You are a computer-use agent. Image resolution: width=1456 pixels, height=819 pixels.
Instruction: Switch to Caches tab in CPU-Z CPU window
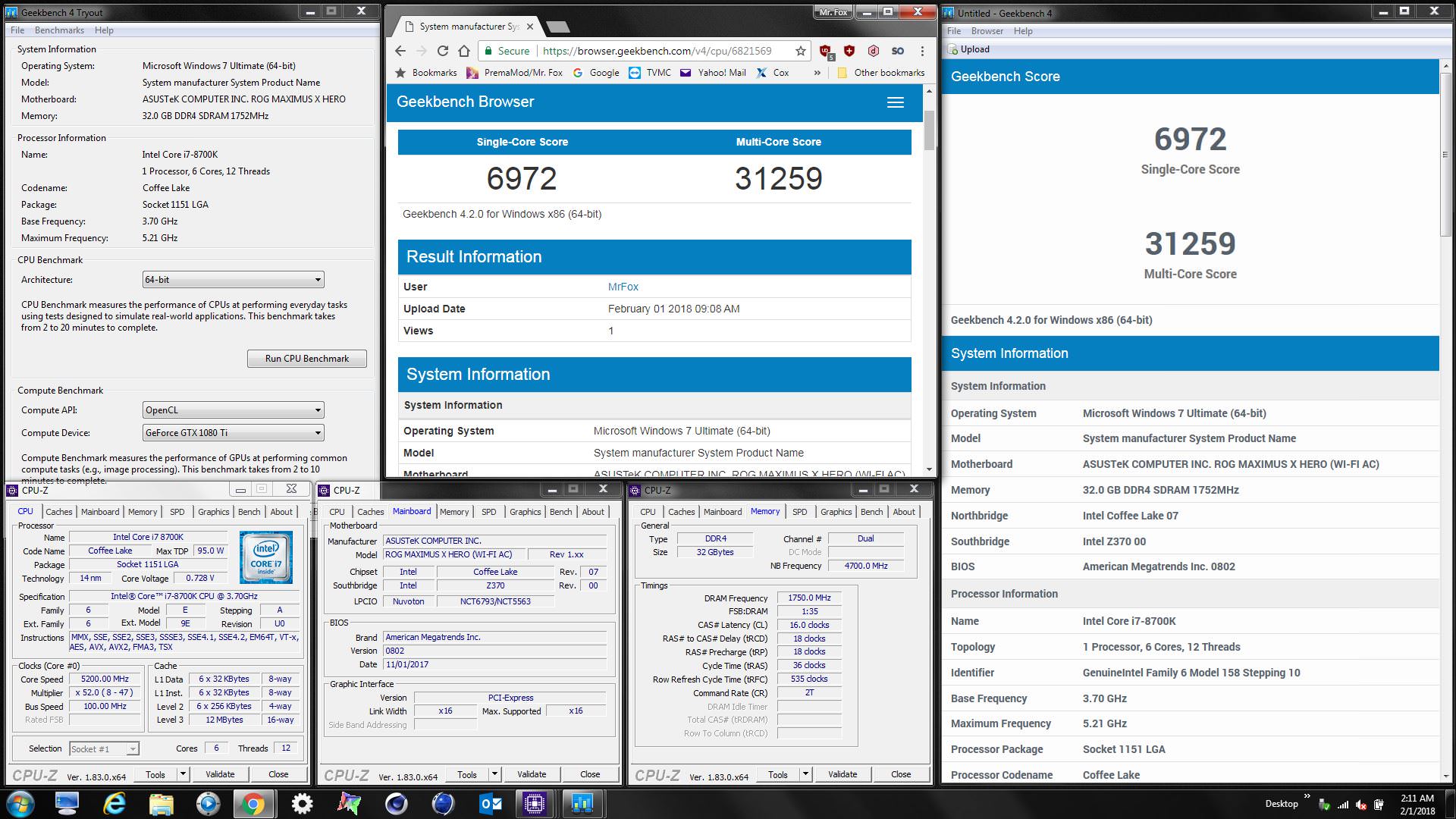point(58,512)
